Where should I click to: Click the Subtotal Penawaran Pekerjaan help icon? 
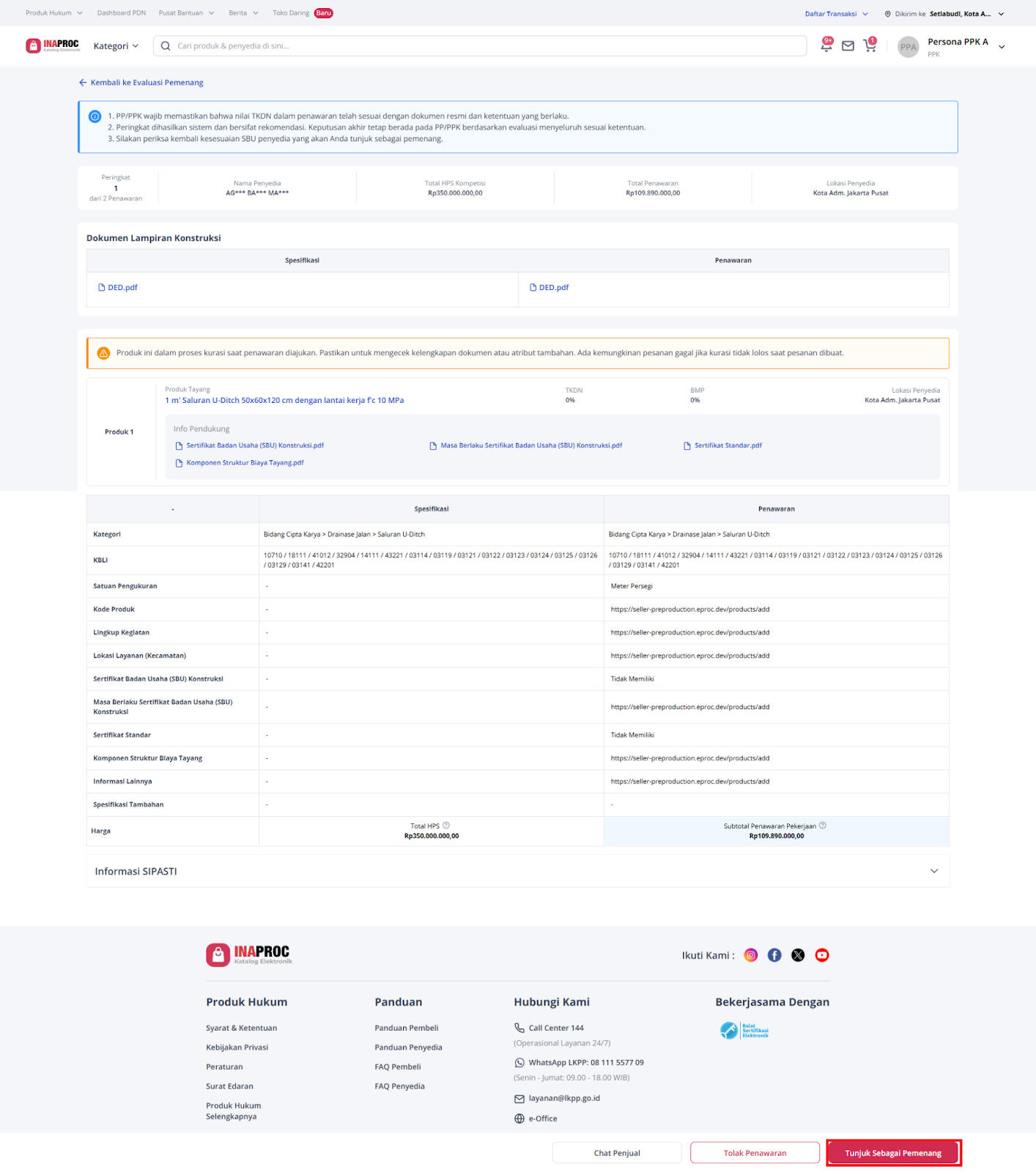[823, 826]
